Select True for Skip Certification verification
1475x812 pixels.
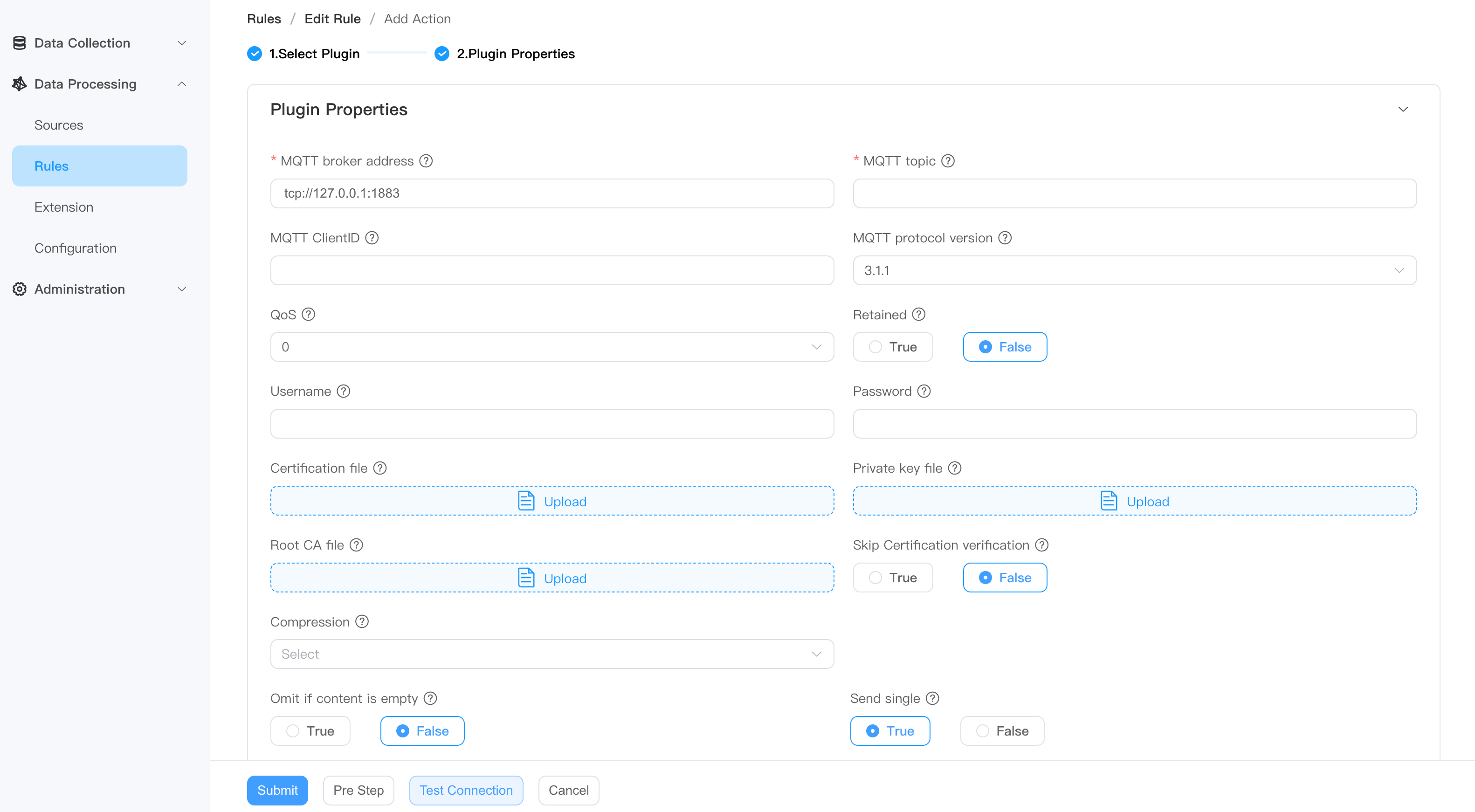click(892, 578)
